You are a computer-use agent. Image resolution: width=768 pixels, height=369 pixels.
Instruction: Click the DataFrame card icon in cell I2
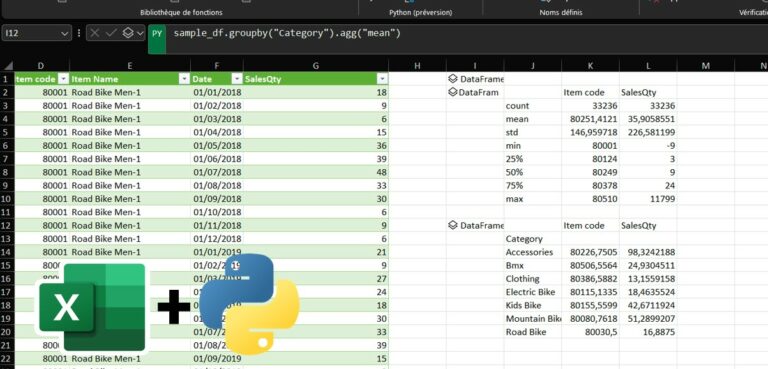click(x=453, y=92)
